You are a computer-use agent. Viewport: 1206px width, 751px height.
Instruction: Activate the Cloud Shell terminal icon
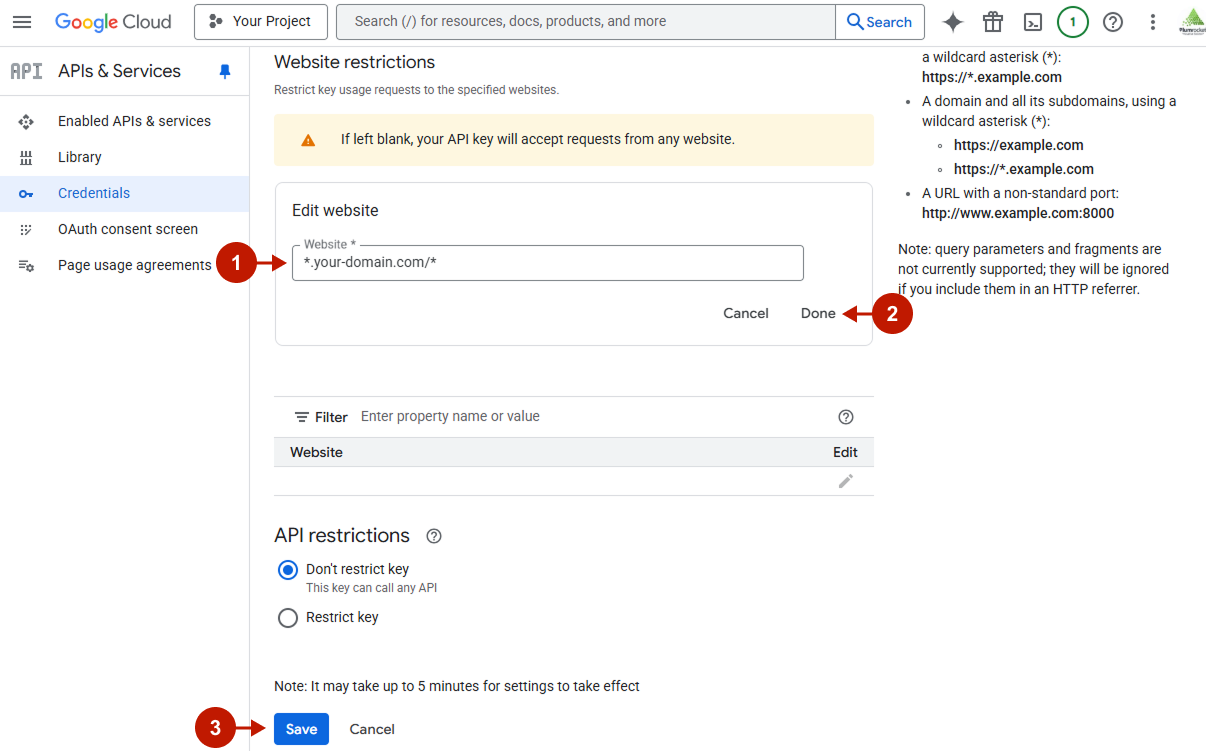1032,21
